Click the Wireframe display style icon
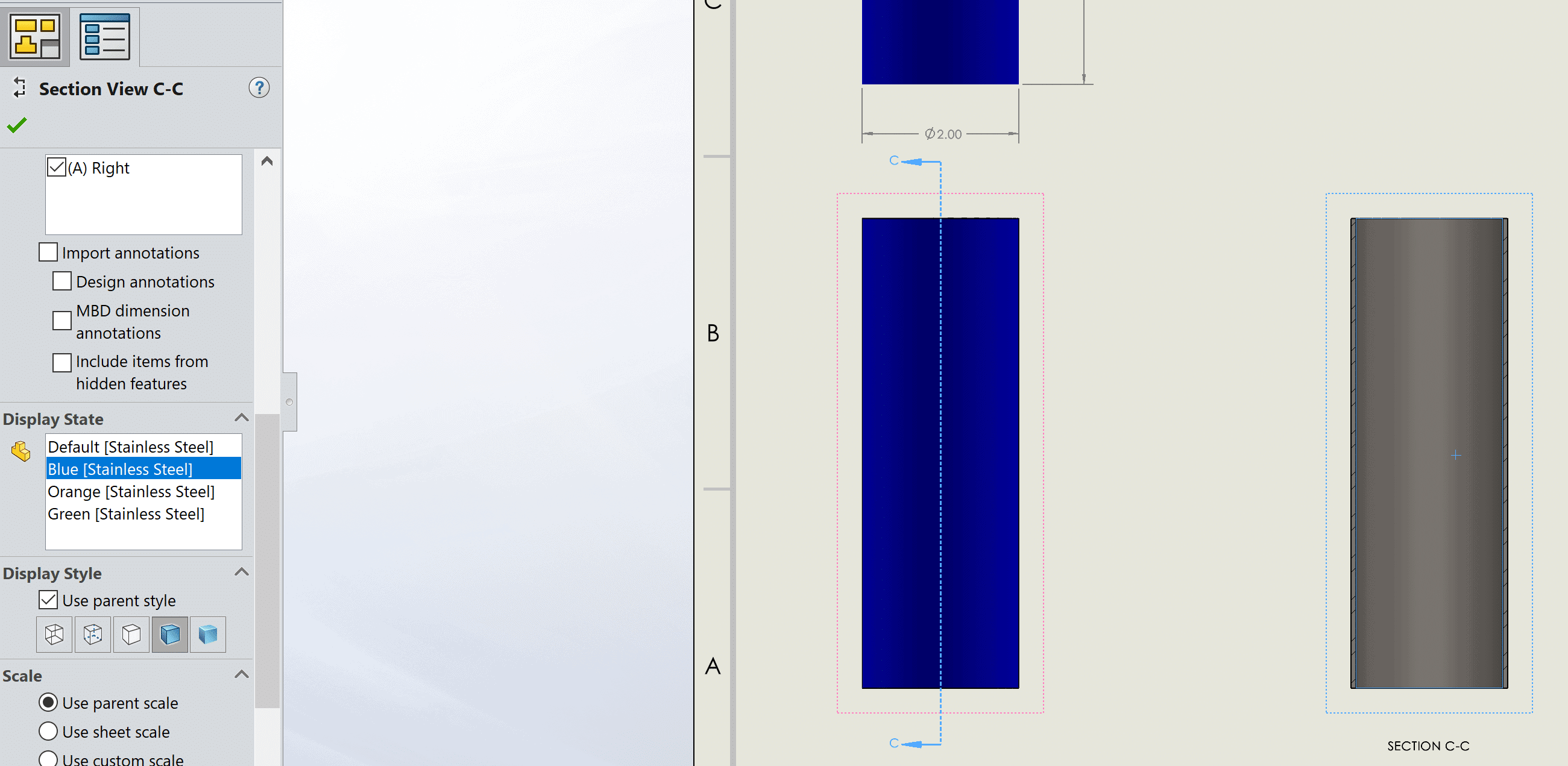This screenshot has width=1568, height=766. [55, 634]
